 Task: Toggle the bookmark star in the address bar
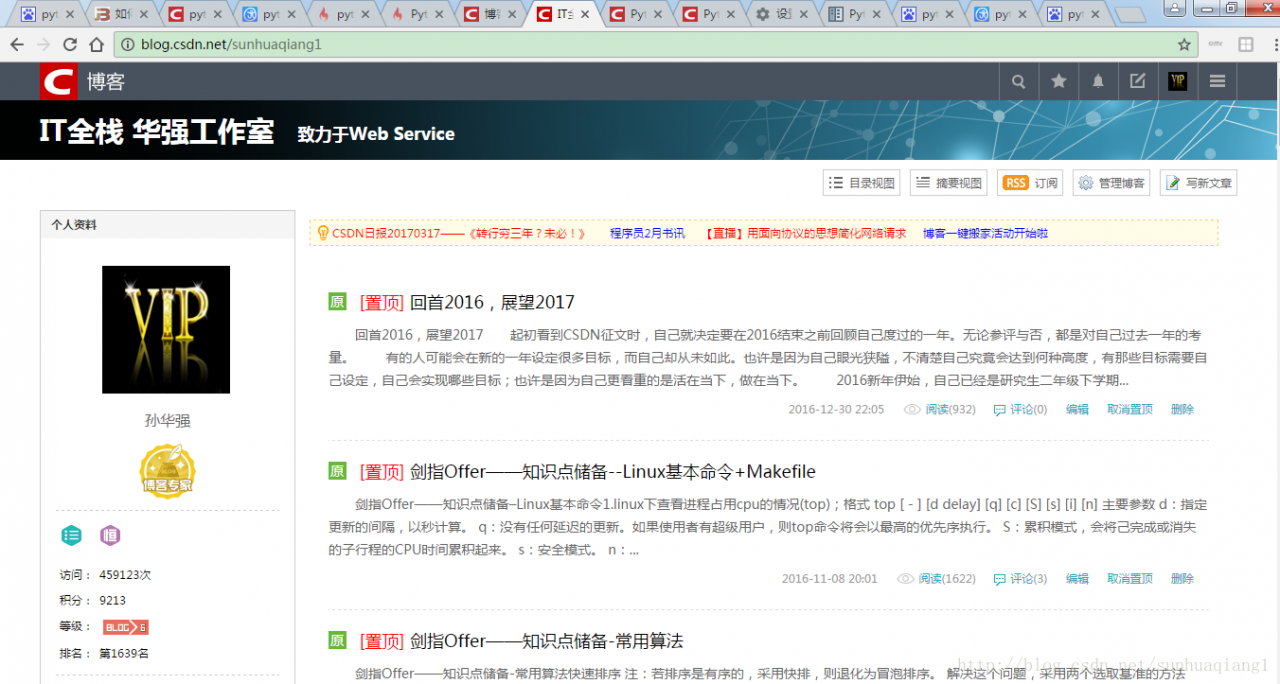(x=1183, y=44)
